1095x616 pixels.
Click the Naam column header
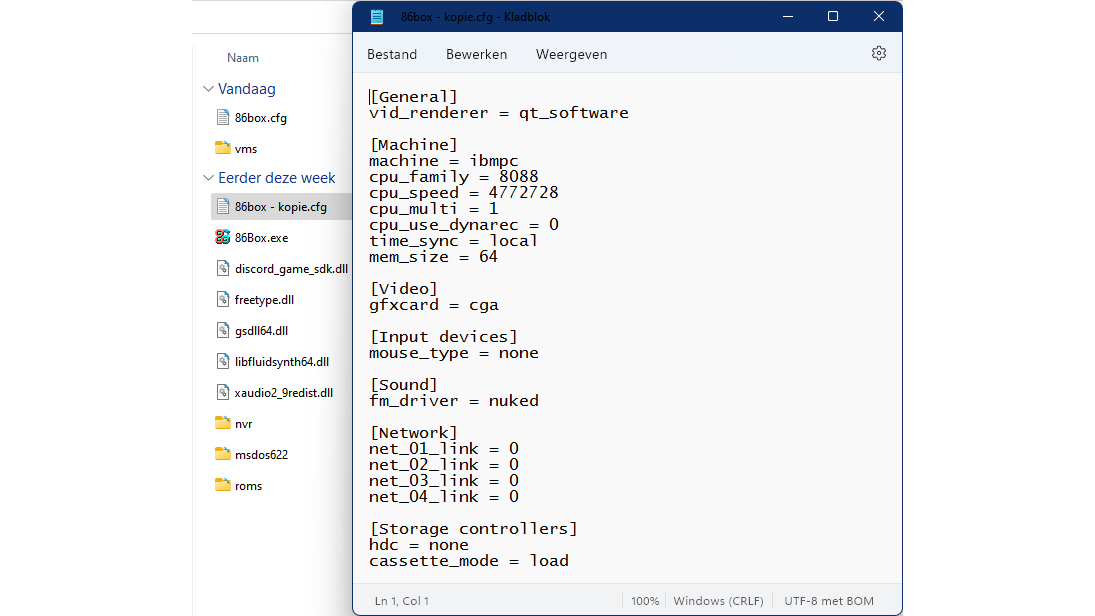tap(243, 58)
